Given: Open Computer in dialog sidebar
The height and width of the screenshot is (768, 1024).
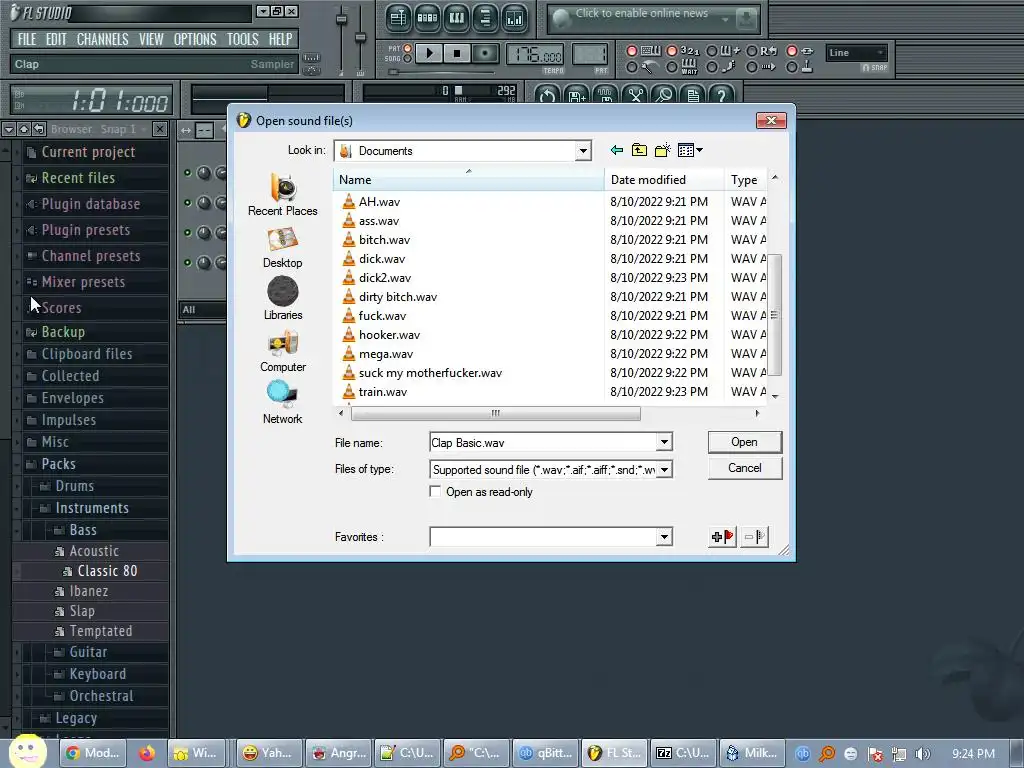Looking at the screenshot, I should point(283,351).
